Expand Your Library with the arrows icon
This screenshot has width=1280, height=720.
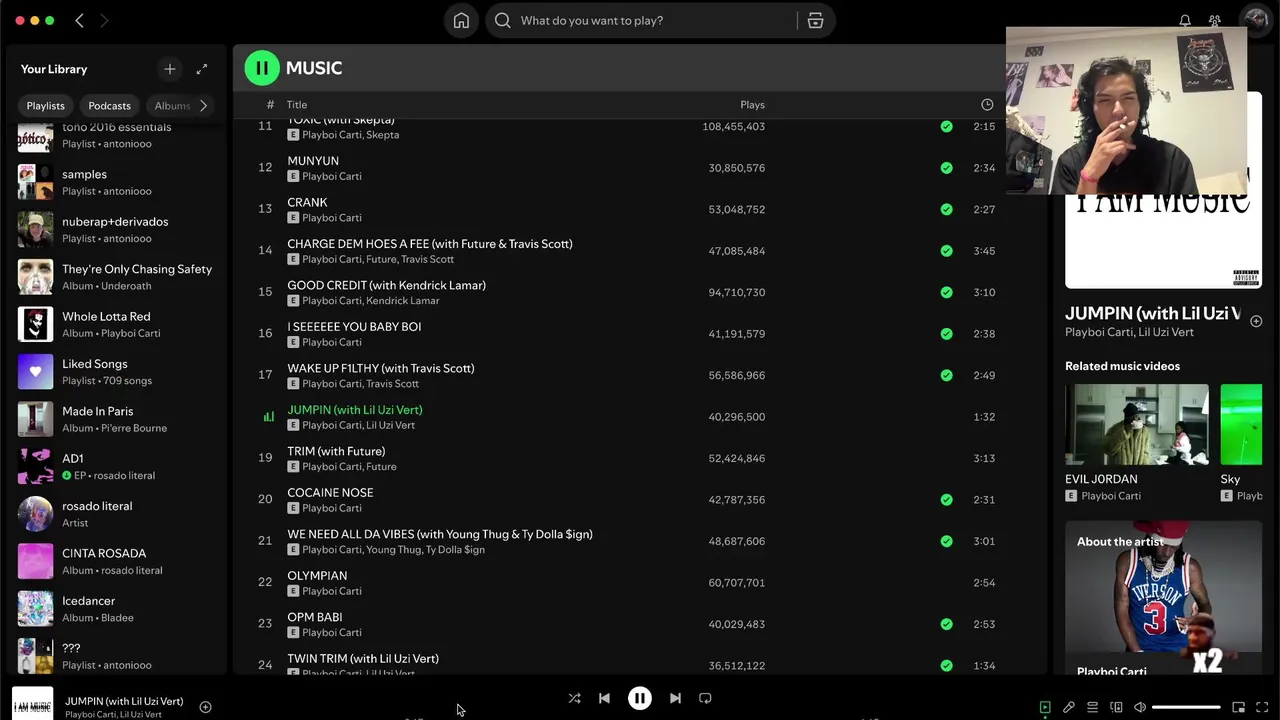(202, 69)
